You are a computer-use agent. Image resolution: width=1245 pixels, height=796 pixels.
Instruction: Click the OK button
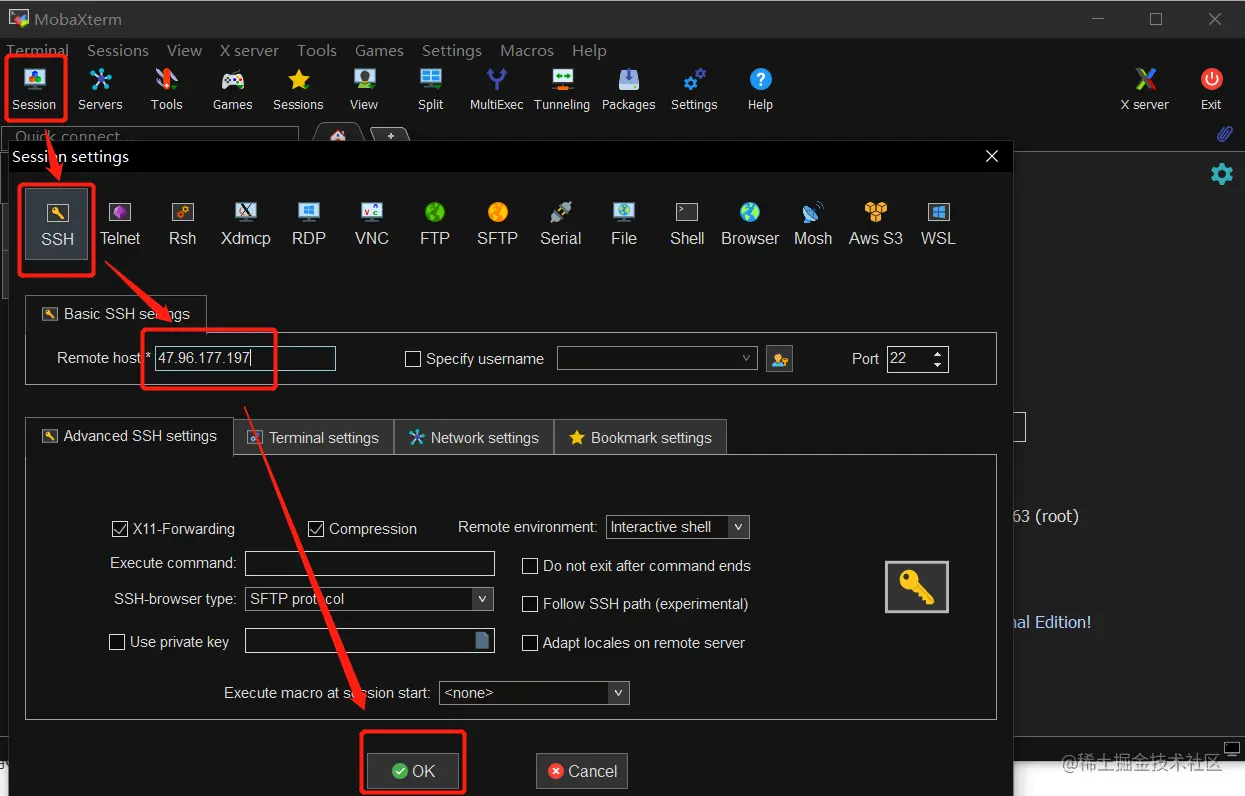click(x=413, y=771)
